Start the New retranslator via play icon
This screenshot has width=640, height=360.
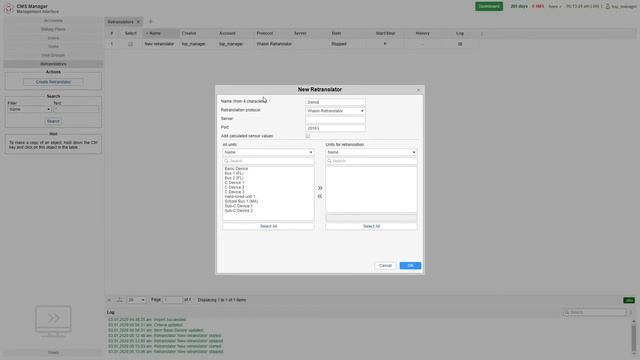tap(385, 44)
